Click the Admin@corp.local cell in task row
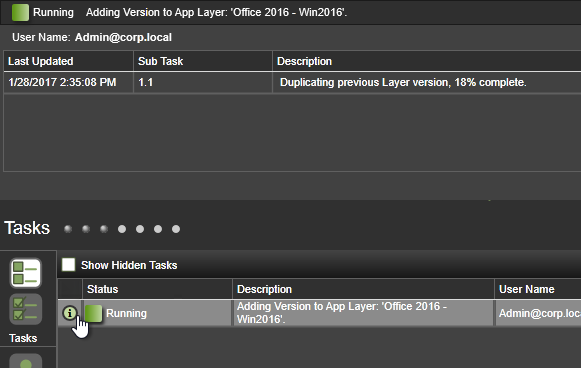 (538, 313)
